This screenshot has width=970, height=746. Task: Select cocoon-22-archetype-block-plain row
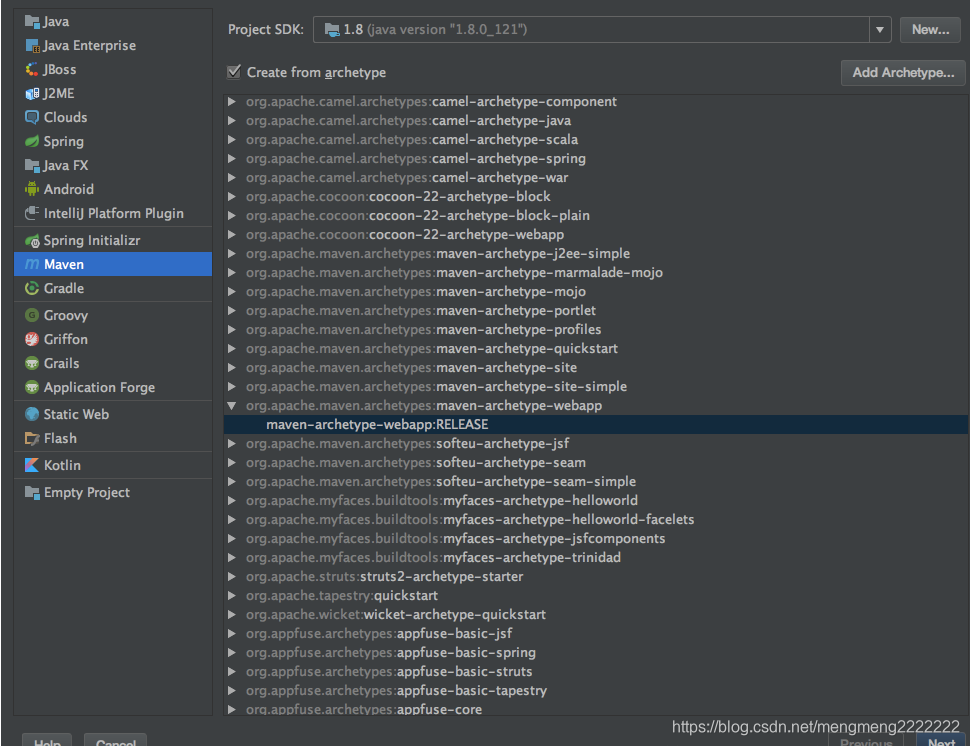click(596, 216)
